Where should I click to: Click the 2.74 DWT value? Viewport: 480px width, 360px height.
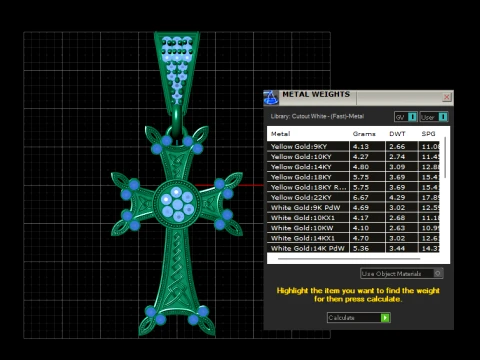(x=397, y=157)
